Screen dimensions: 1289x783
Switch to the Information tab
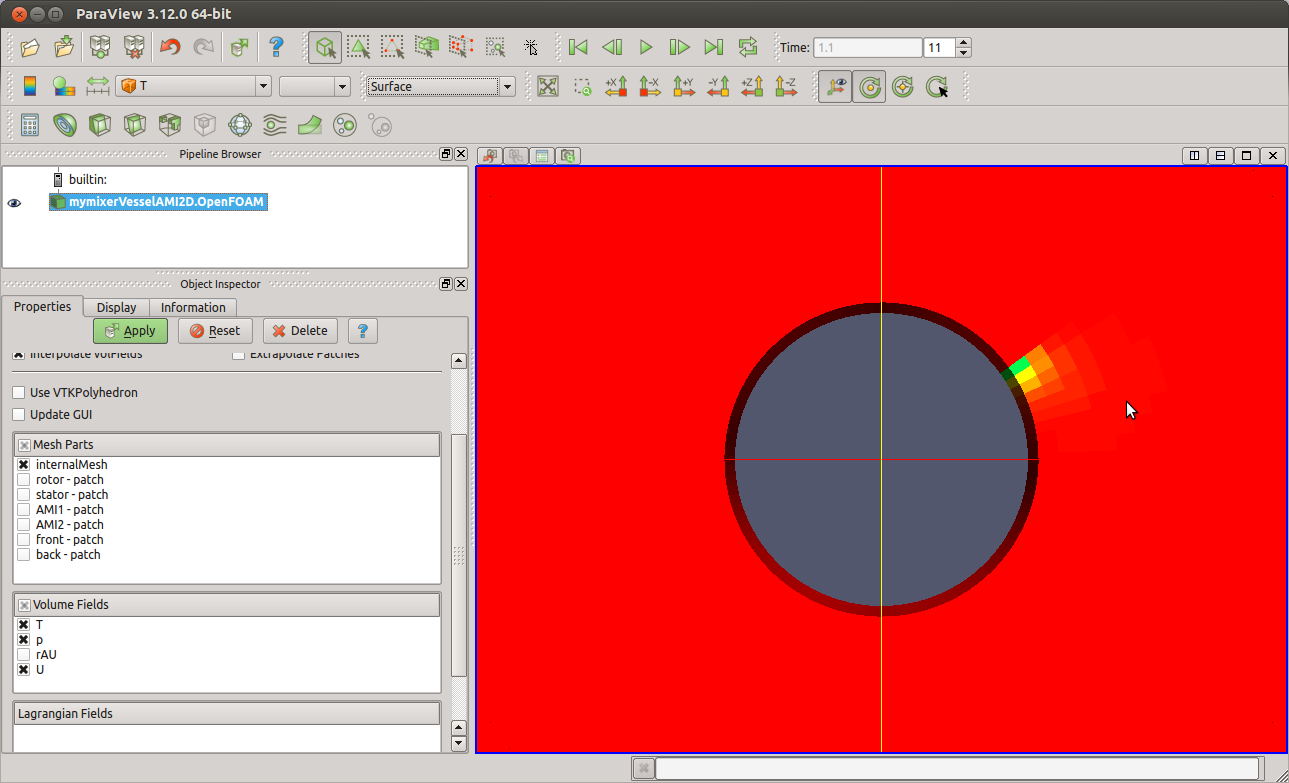(x=193, y=307)
